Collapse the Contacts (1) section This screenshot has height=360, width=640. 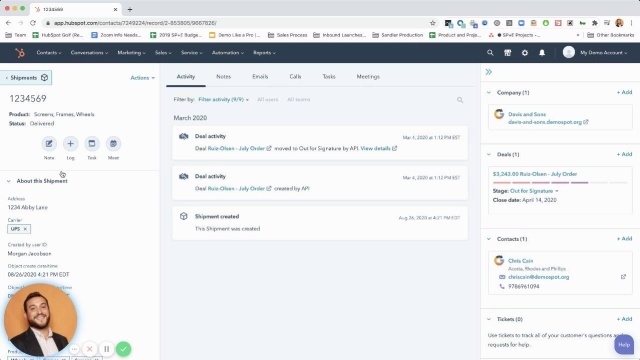click(x=489, y=239)
